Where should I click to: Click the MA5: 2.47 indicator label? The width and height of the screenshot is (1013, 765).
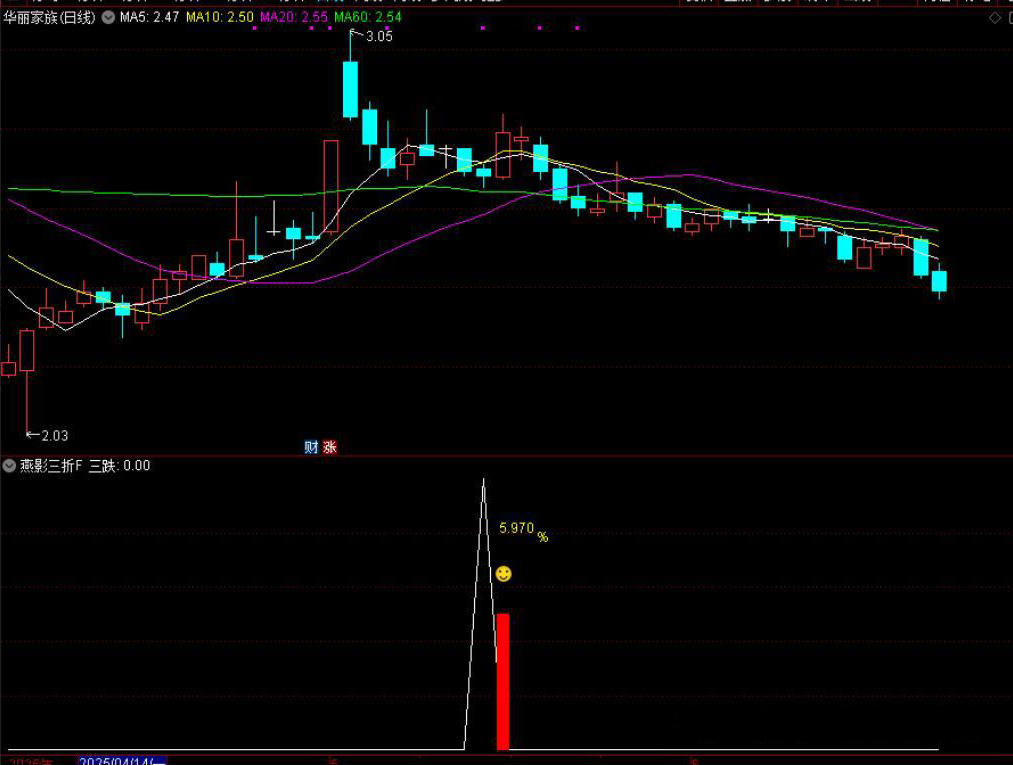pos(150,18)
